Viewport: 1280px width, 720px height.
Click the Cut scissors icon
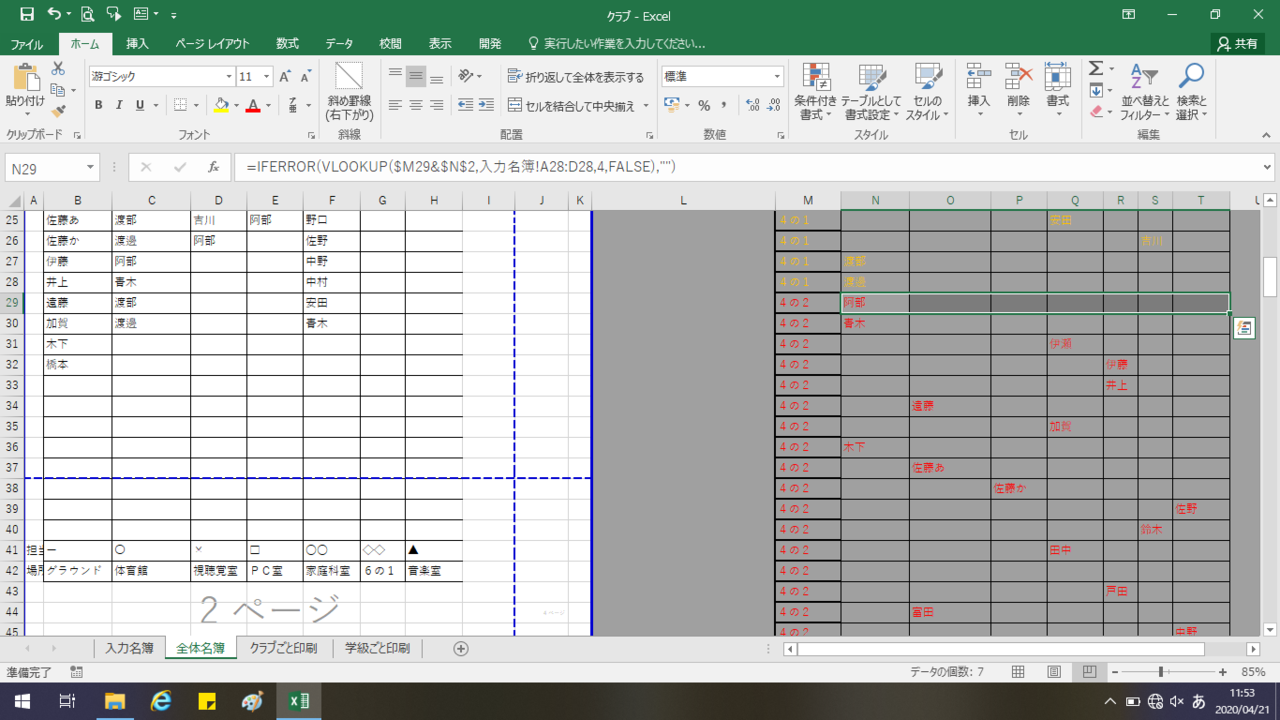pyautogui.click(x=58, y=68)
